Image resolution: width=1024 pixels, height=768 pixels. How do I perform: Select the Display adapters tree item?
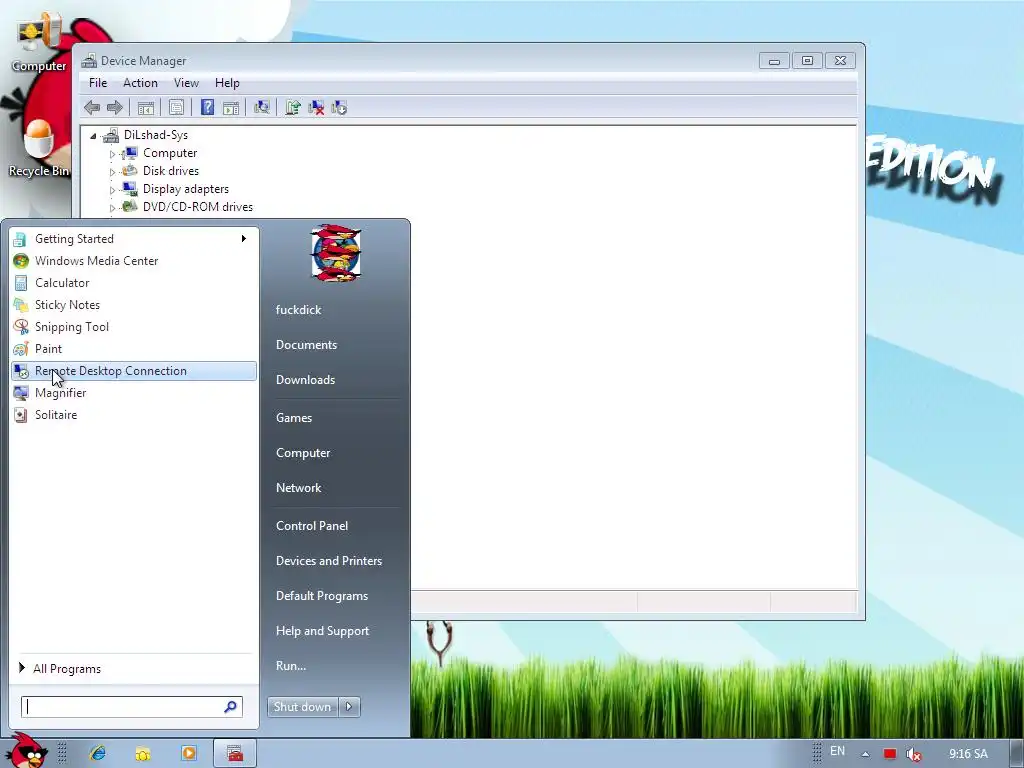[185, 189]
